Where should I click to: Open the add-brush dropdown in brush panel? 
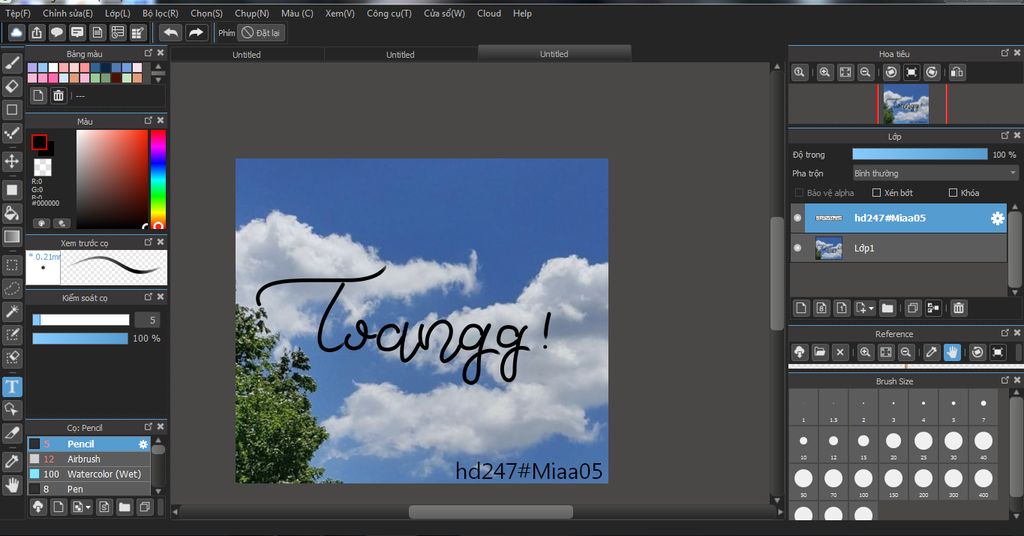88,507
